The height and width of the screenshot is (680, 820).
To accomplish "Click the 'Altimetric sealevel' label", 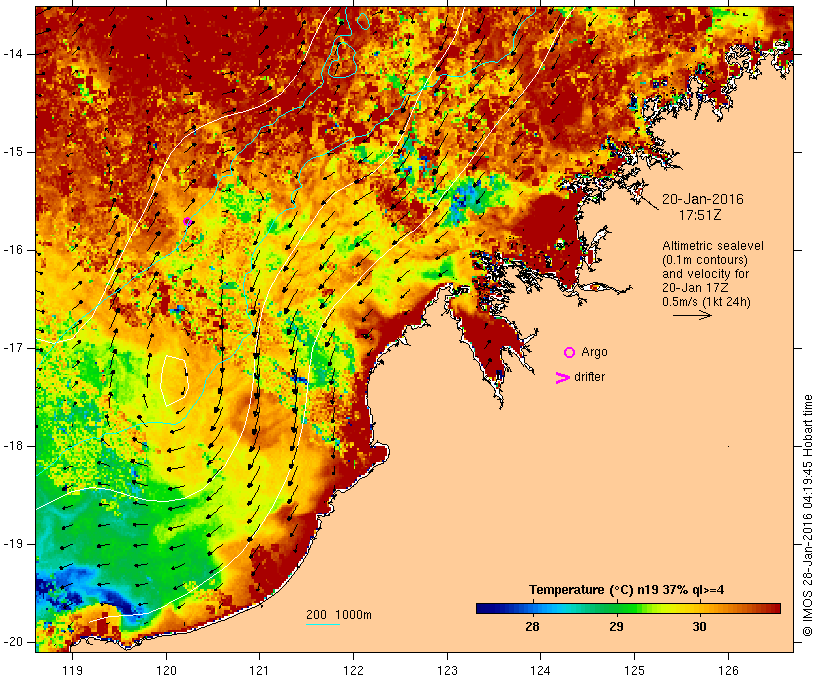I will (x=713, y=246).
